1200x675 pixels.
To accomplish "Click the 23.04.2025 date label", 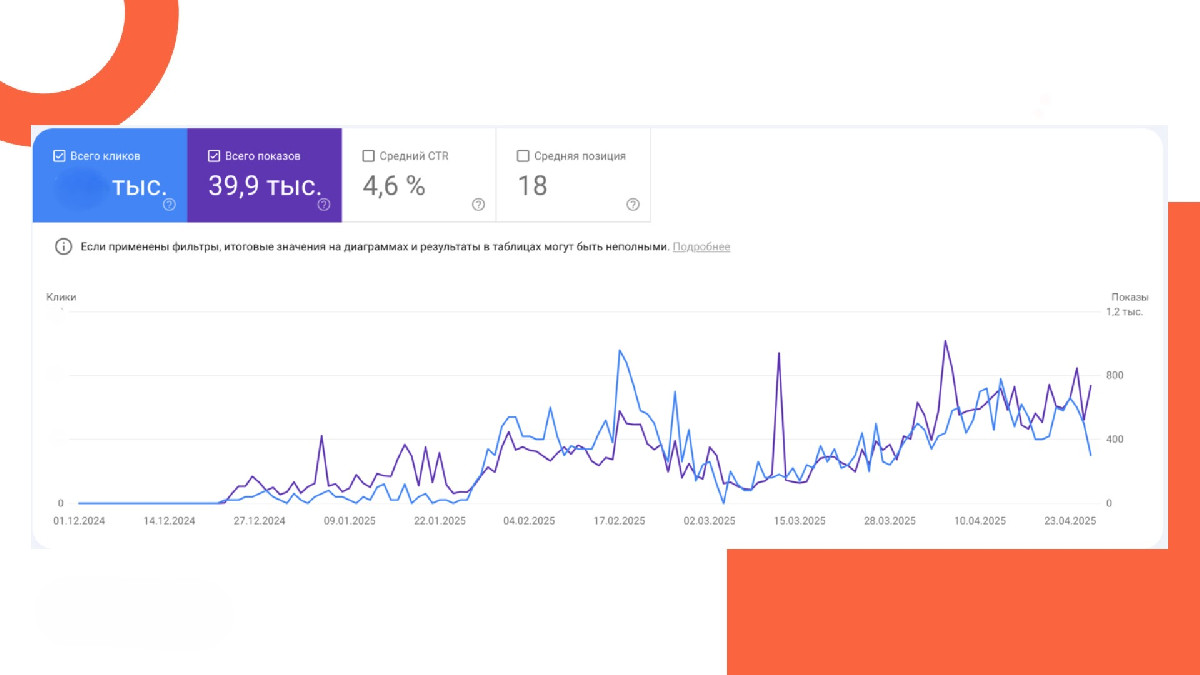I will point(1071,521).
